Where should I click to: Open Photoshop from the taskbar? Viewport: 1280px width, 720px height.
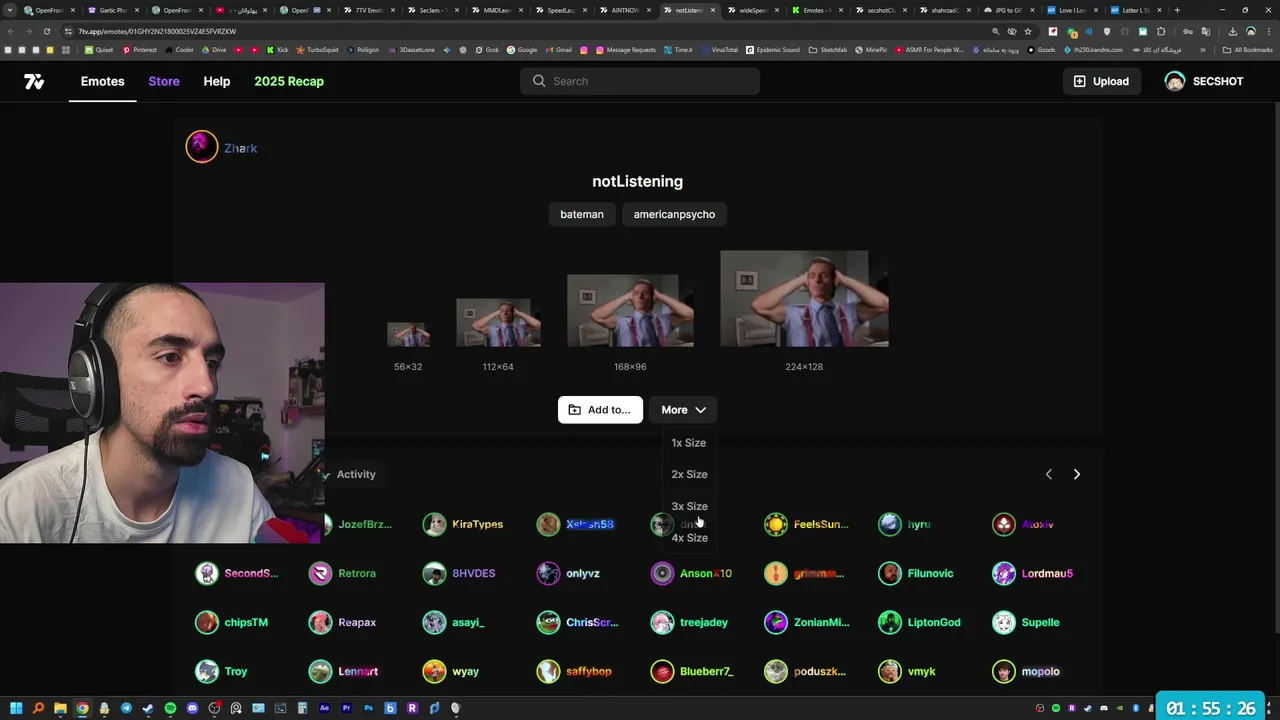tap(368, 708)
